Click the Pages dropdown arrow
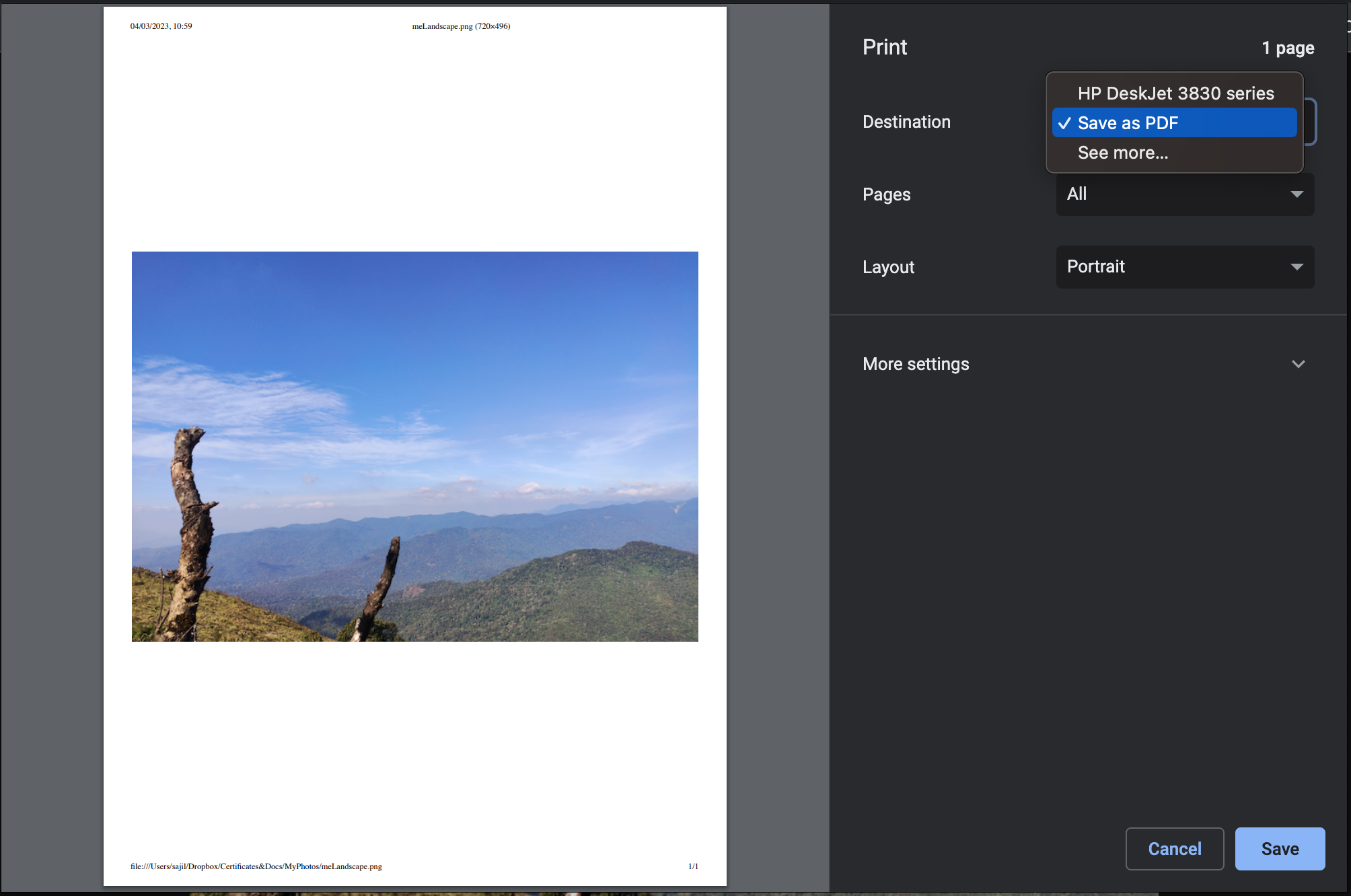This screenshot has width=1351, height=896. 1297,194
